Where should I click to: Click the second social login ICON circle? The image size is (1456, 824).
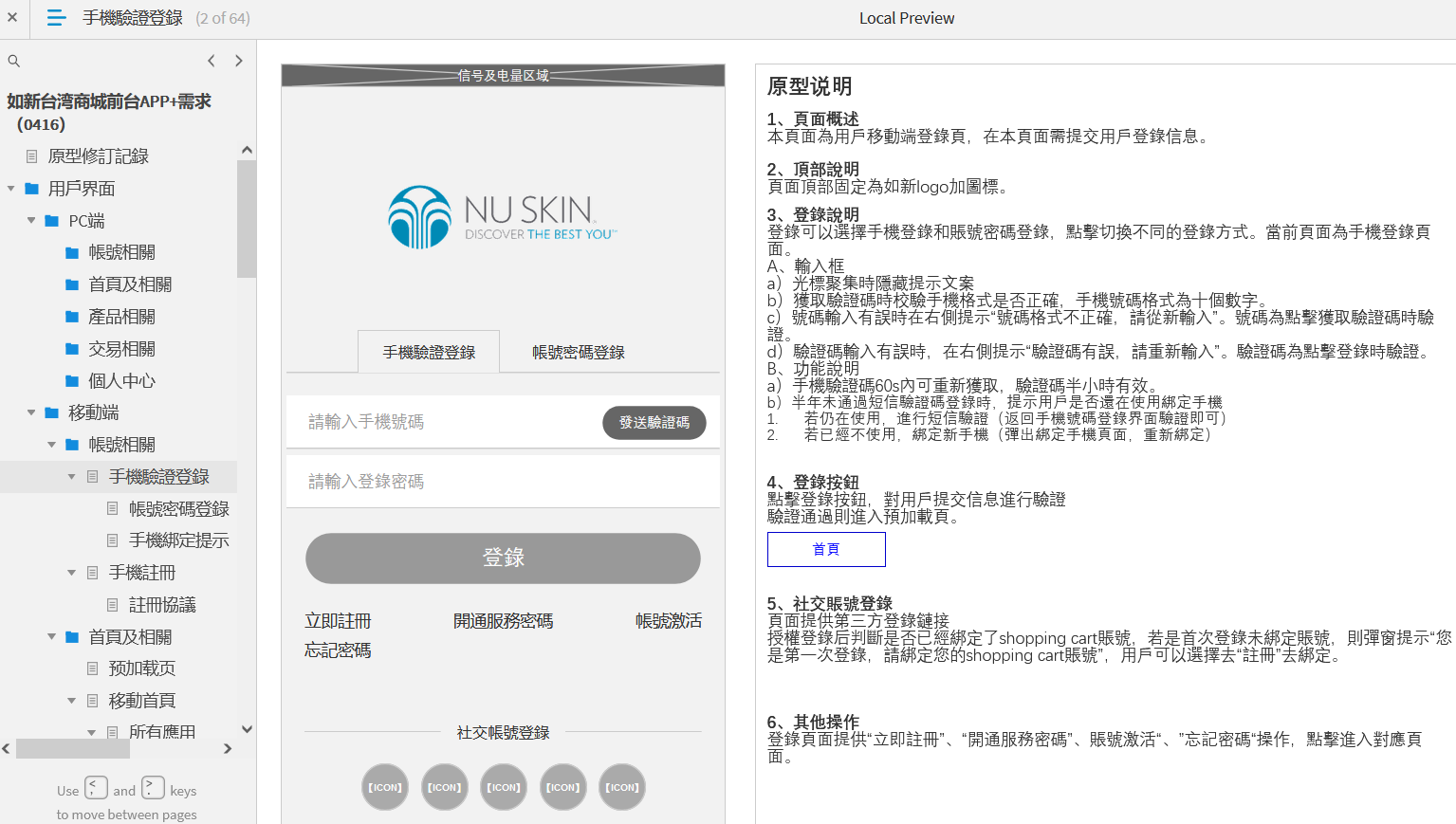tap(445, 787)
